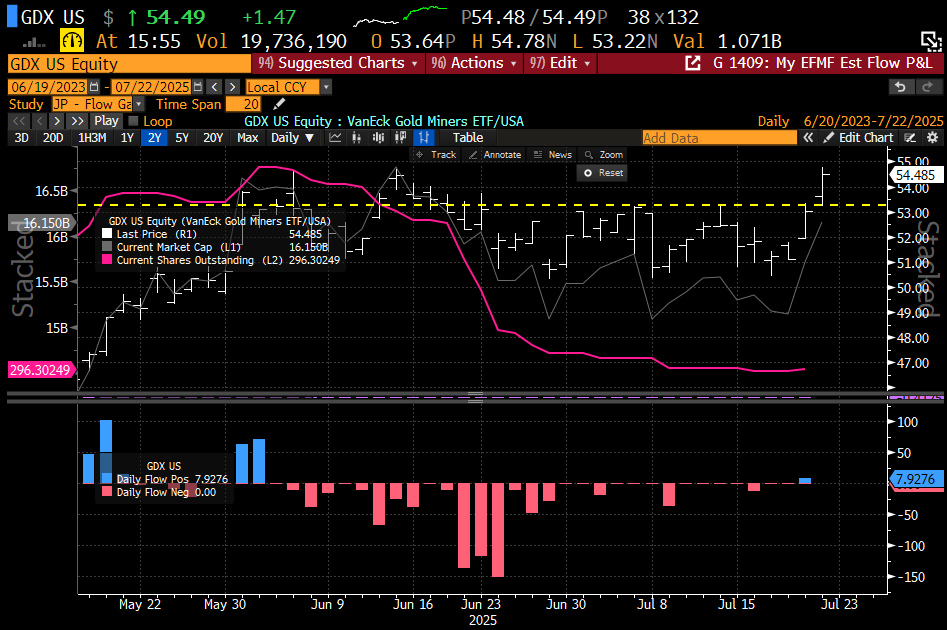Open the Local CCY currency dropdown
Image resolution: width=947 pixels, height=630 pixels.
[x=326, y=87]
